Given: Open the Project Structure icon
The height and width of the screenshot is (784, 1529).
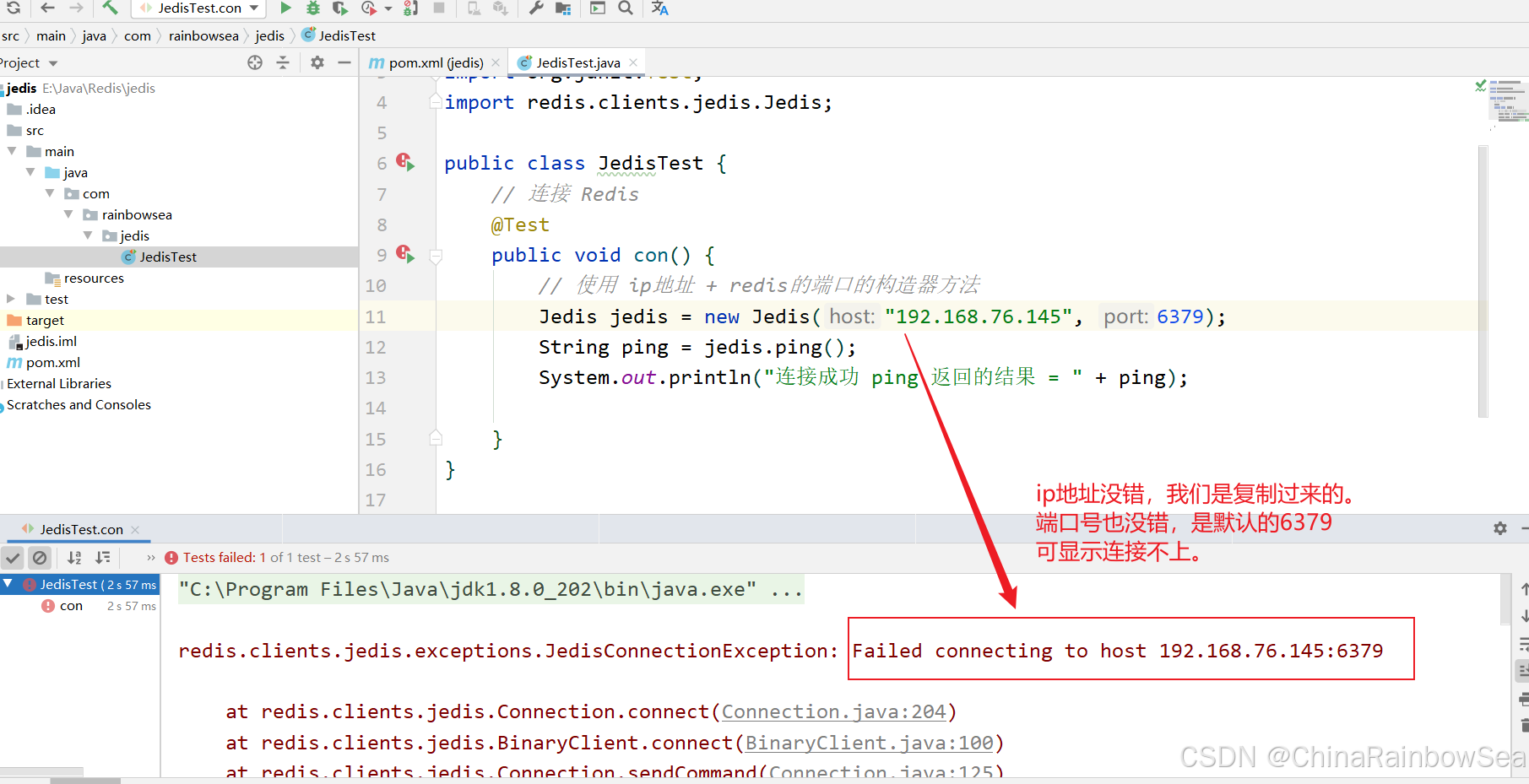Looking at the screenshot, I should coord(562,8).
